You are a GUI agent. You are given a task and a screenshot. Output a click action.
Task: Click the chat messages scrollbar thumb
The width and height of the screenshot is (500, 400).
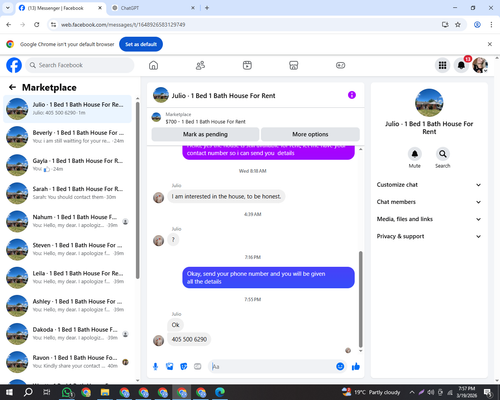pyautogui.click(x=360, y=299)
